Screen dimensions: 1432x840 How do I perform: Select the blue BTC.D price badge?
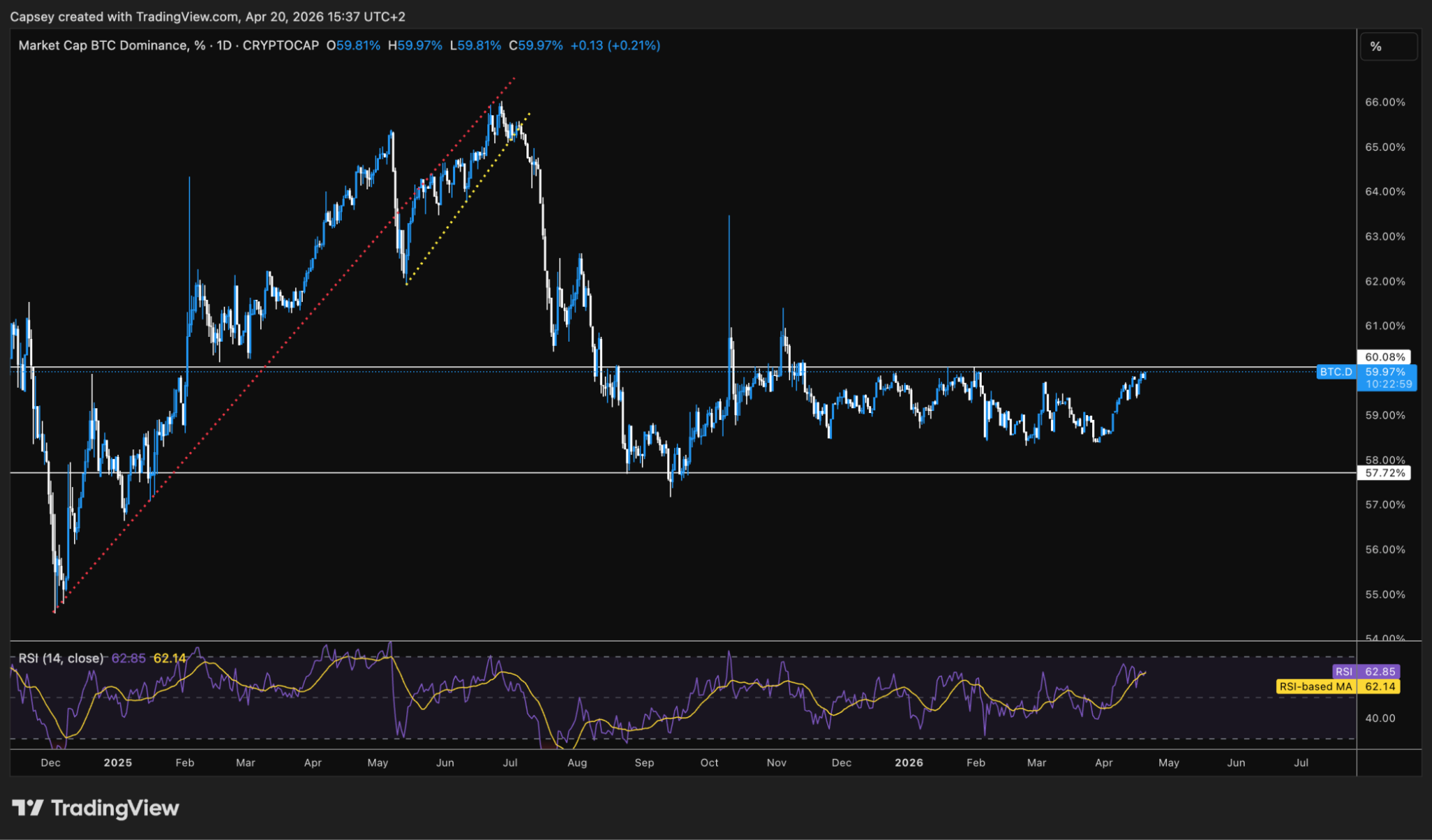1337,372
